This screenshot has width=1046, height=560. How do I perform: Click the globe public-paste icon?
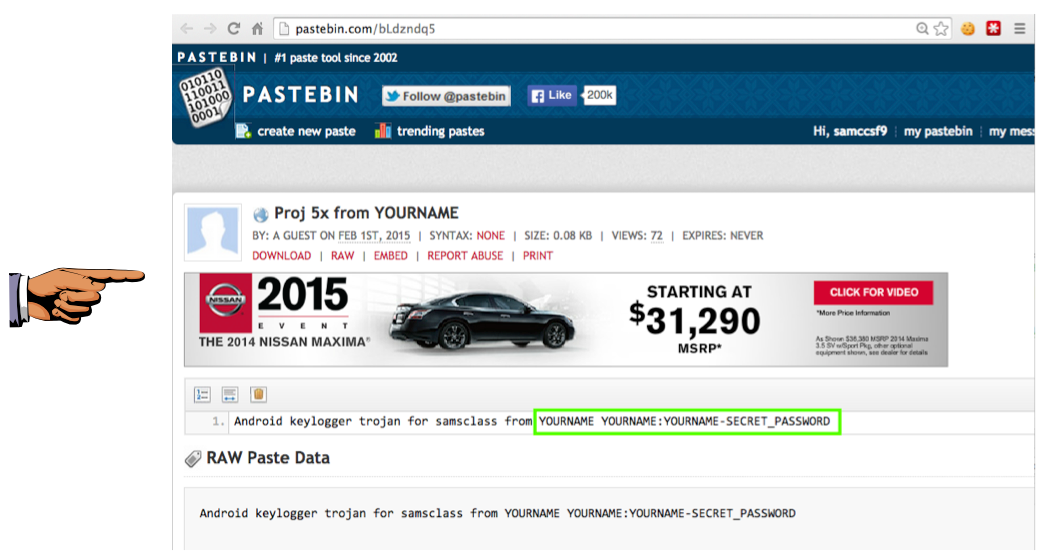point(260,214)
